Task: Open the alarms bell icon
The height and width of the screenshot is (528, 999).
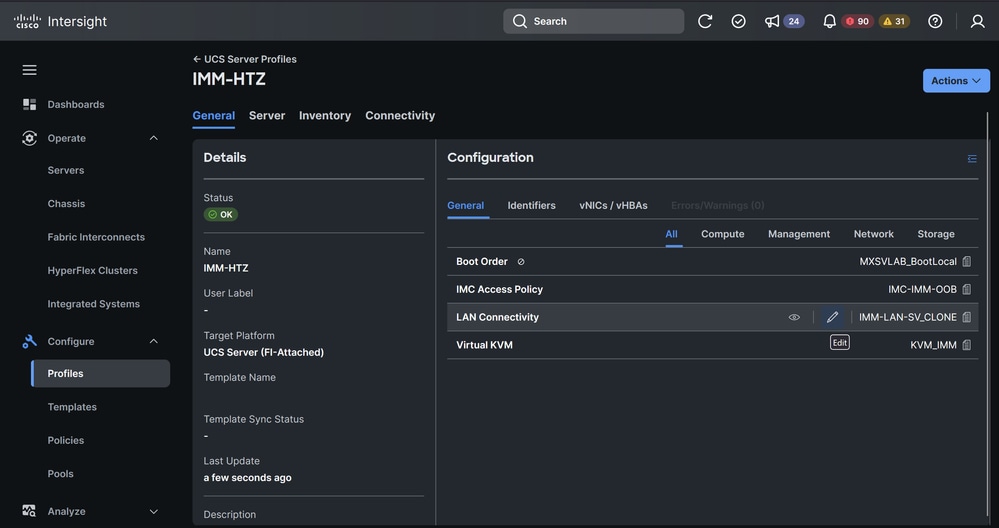Action: click(x=830, y=21)
